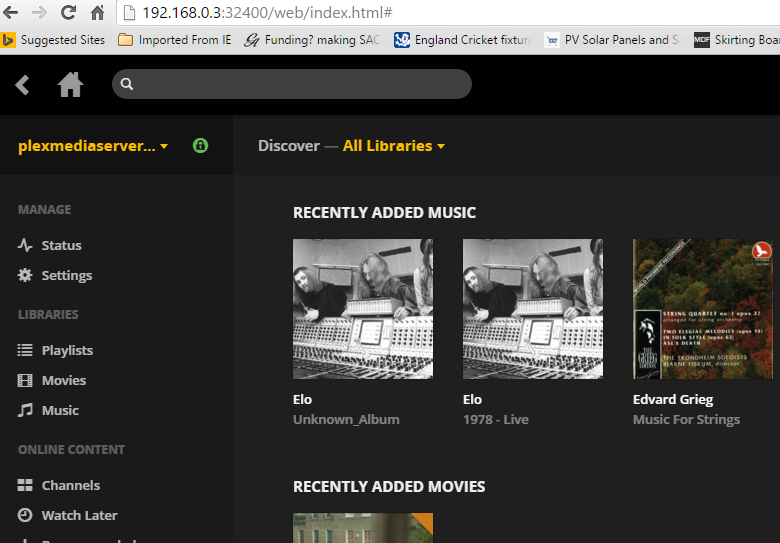Click the recently added movie poster thumbnail
Viewport: 780px width, 543px height.
tap(363, 528)
